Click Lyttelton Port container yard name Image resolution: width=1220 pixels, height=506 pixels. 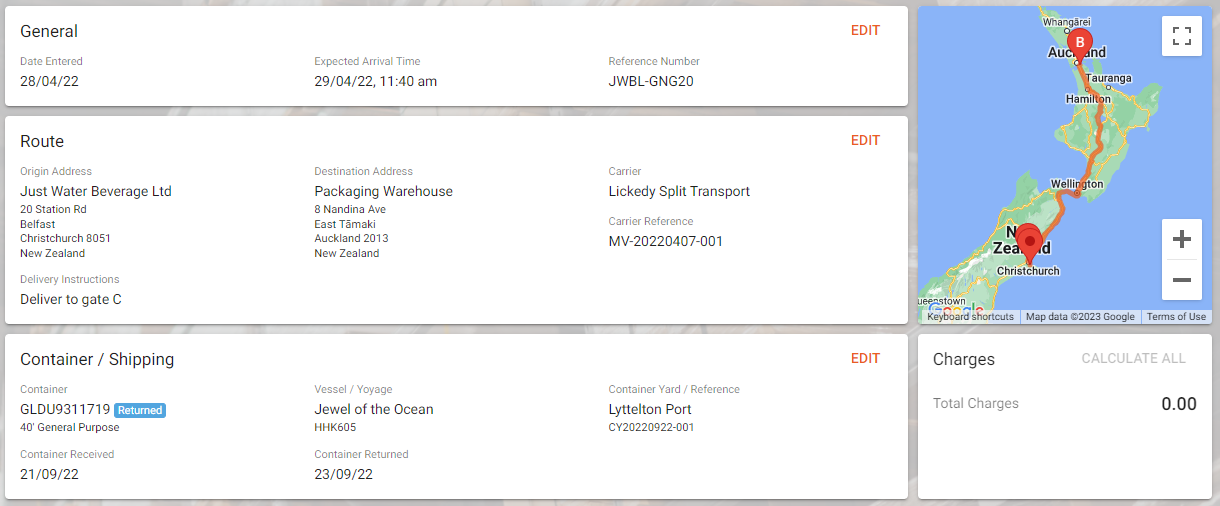click(650, 409)
